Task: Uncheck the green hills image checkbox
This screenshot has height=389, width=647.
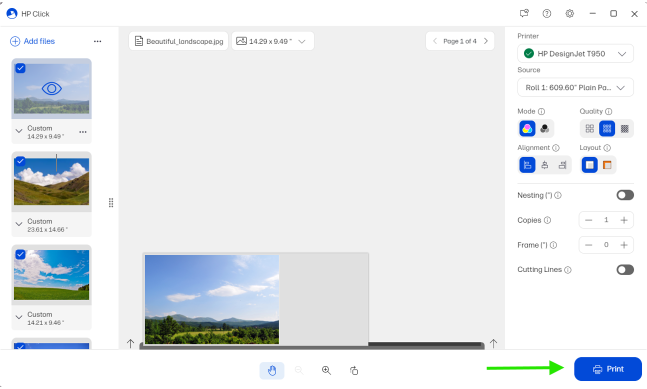Action: (20, 161)
